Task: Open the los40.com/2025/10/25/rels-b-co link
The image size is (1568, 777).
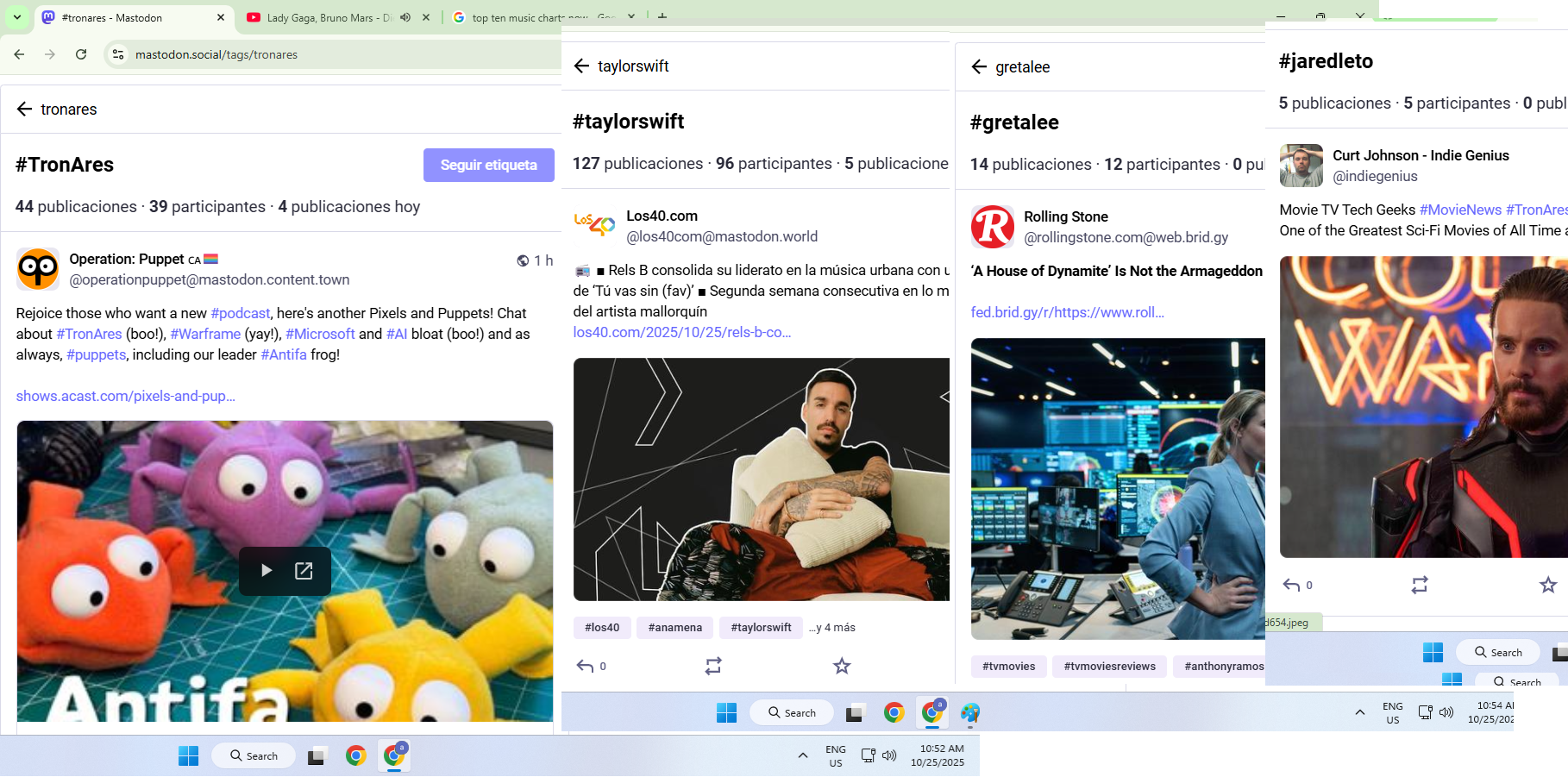Action: [x=682, y=332]
